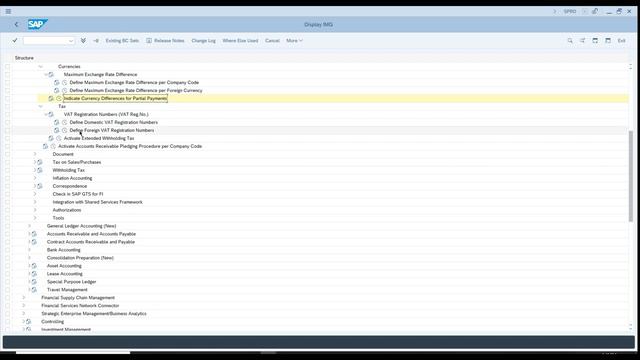Execute activity Exchange Rate Difference per Foreign Currency
The image size is (640, 360).
[64, 90]
